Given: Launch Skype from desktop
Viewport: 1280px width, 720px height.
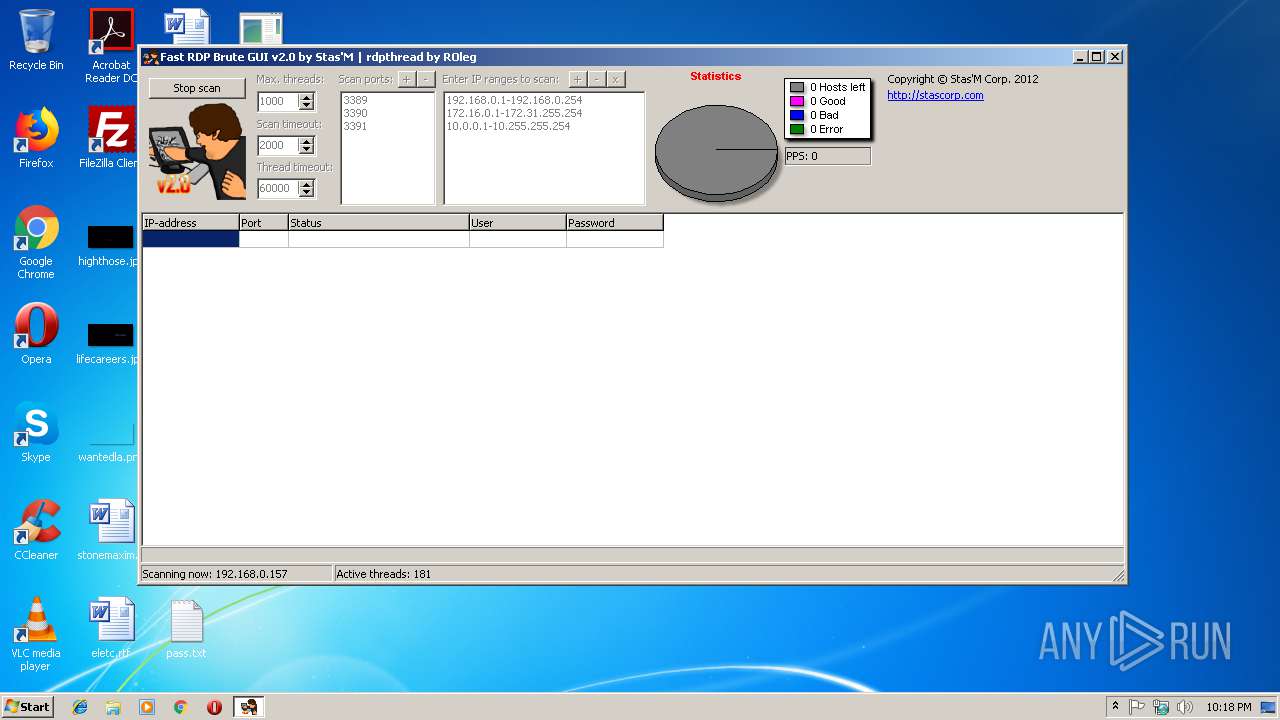Looking at the screenshot, I should pyautogui.click(x=36, y=432).
